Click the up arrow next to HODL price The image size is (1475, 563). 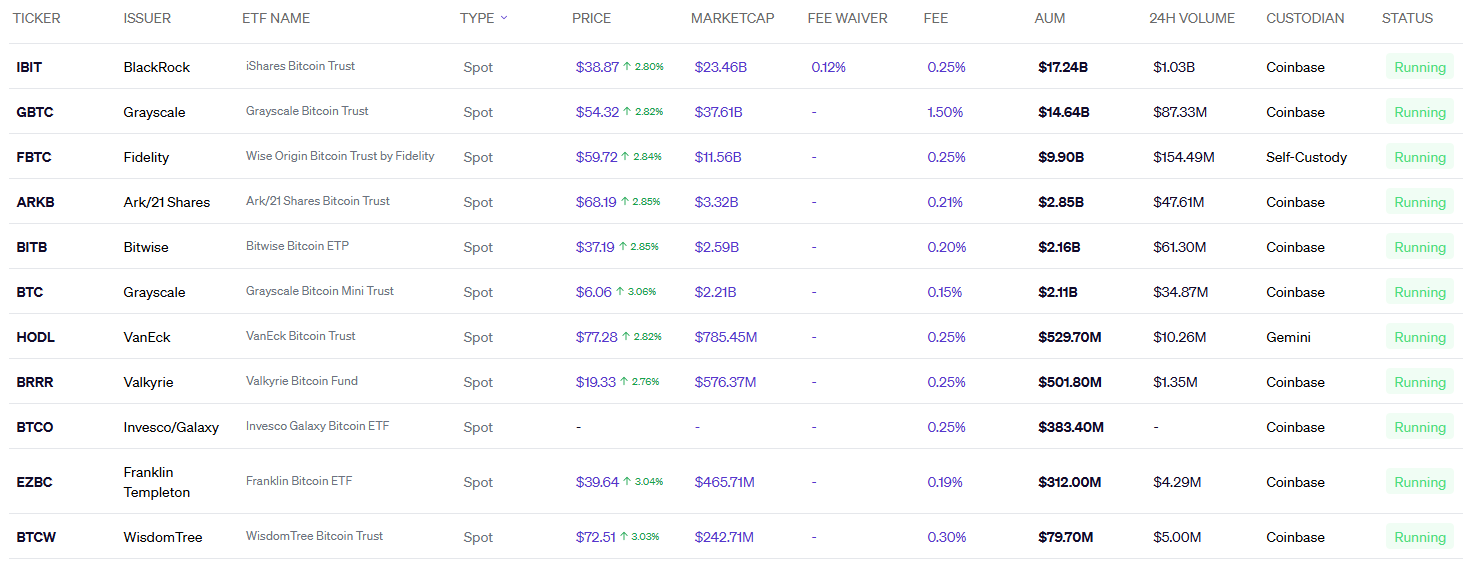pos(626,337)
